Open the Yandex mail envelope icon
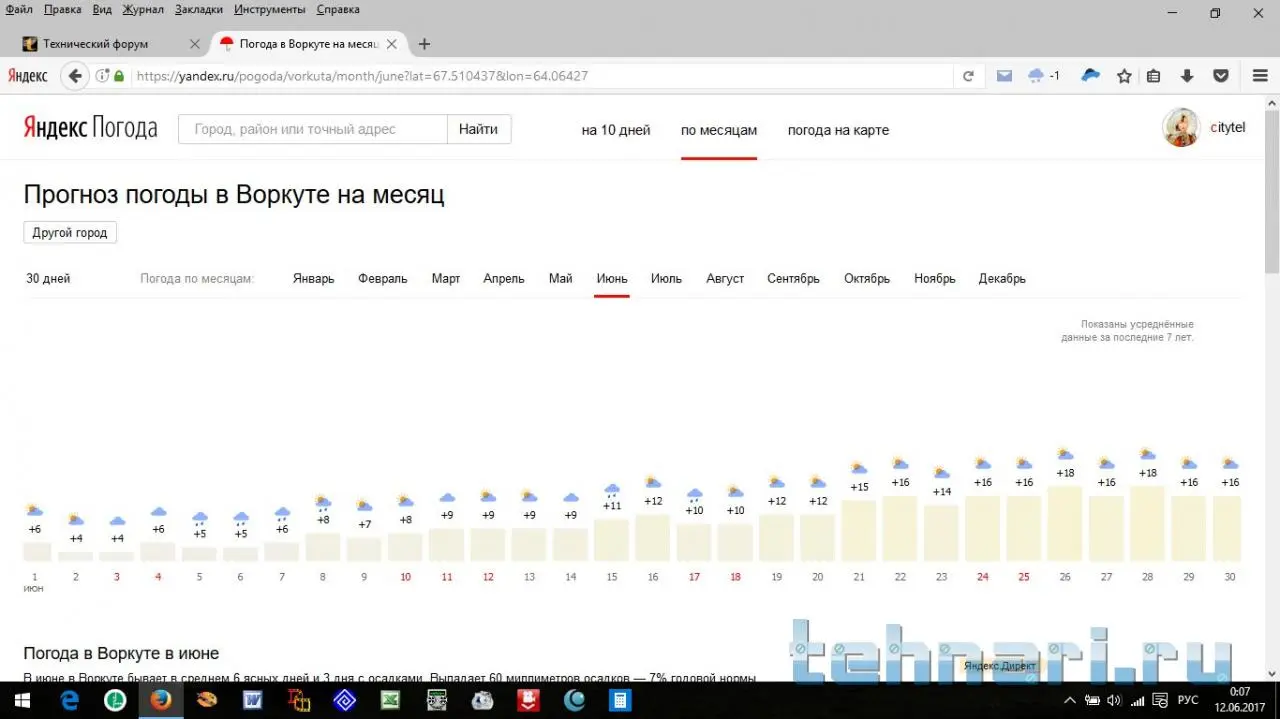Viewport: 1280px width, 719px height. click(x=1005, y=76)
